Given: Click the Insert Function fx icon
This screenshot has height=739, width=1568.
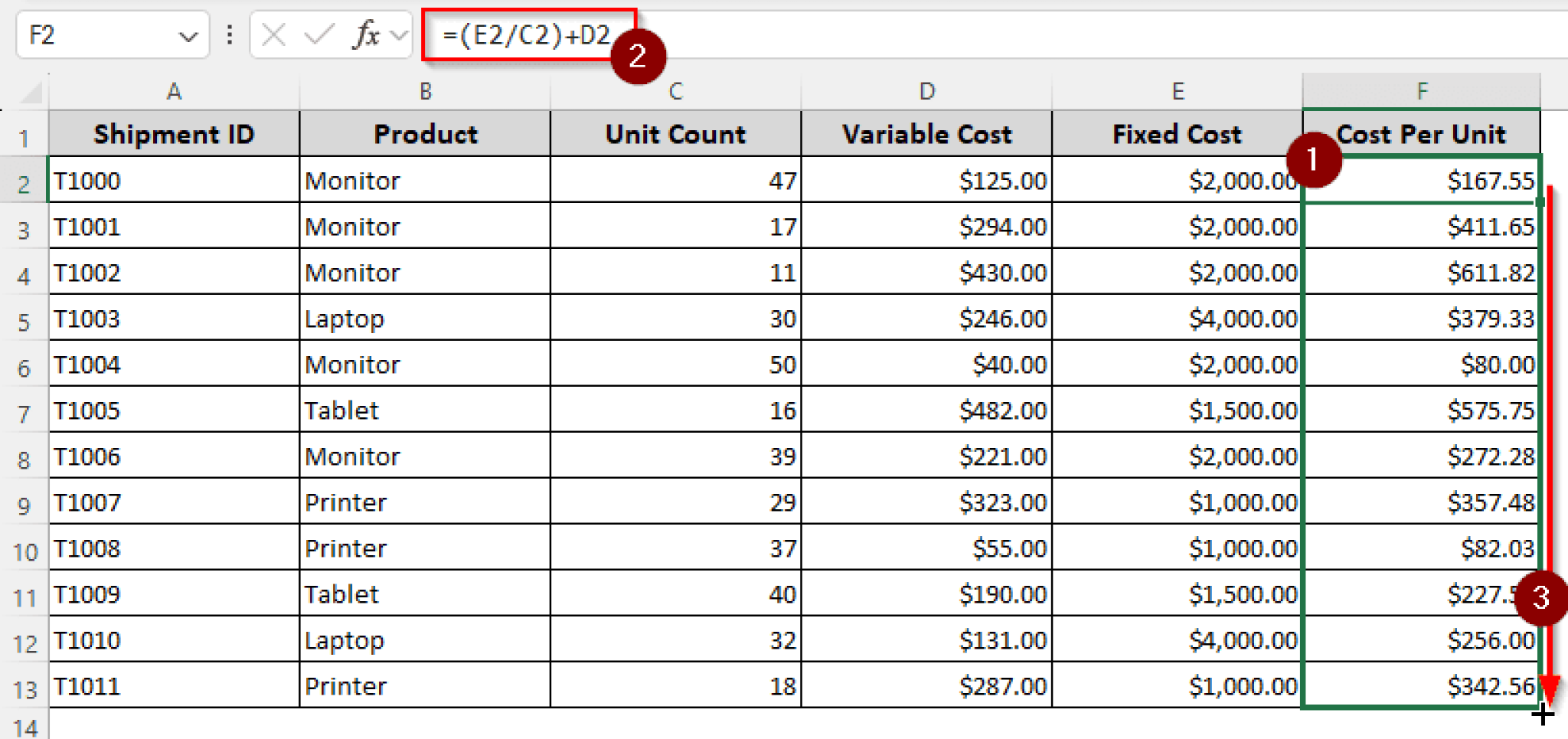Looking at the screenshot, I should [366, 35].
